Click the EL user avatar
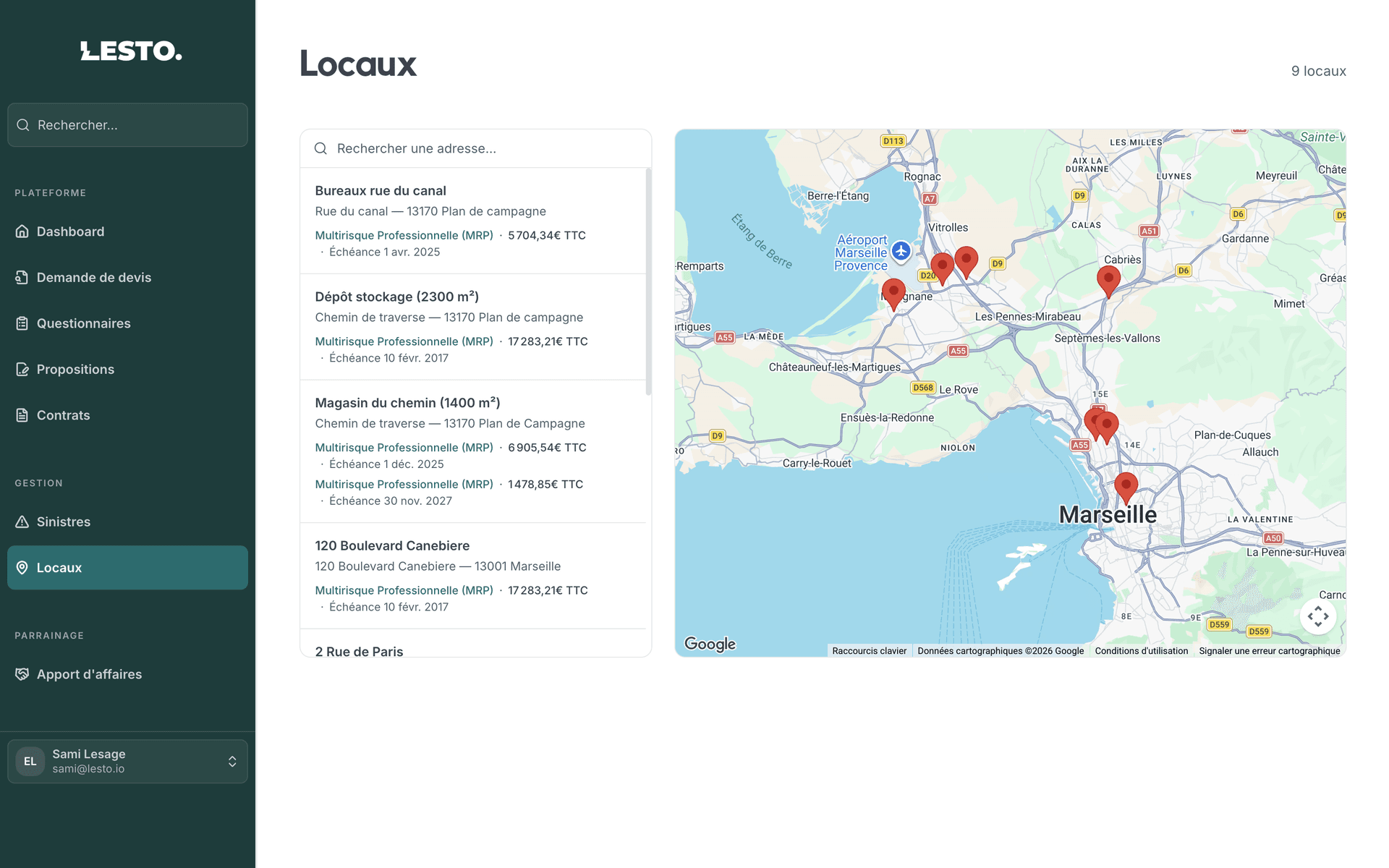1389x868 pixels. tap(30, 761)
